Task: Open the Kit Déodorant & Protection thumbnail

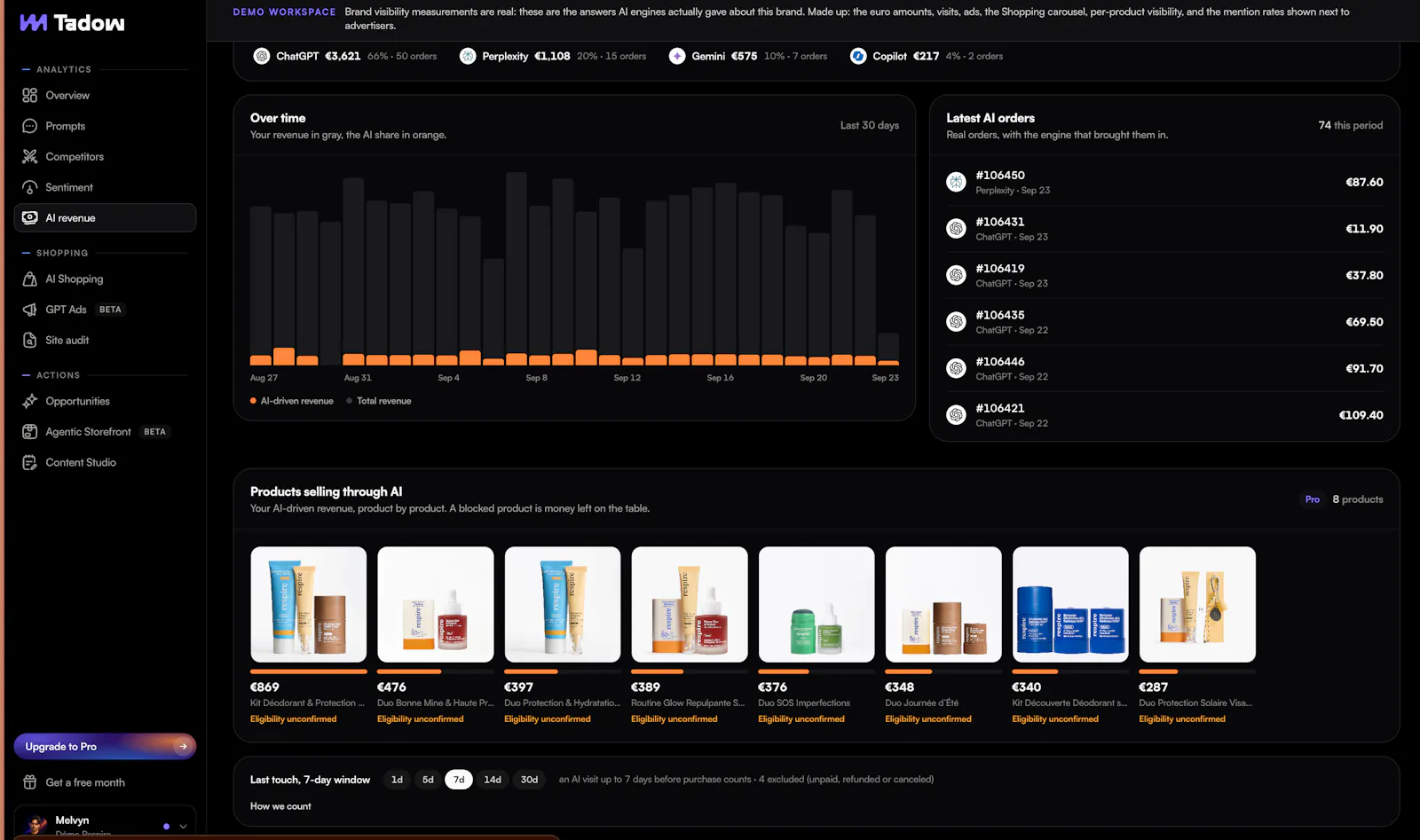Action: click(309, 604)
